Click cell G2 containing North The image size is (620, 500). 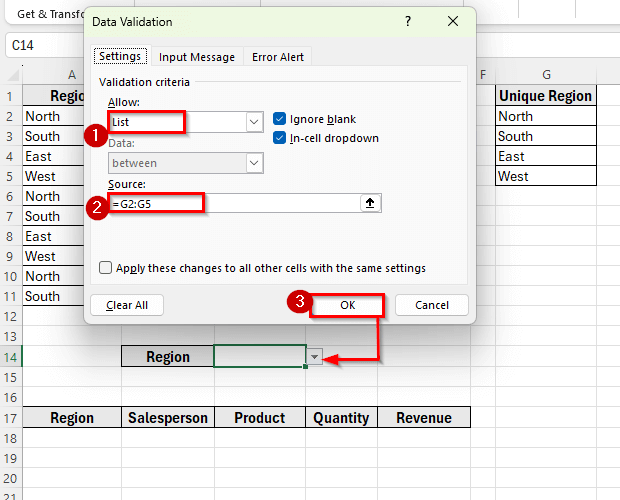click(546, 116)
